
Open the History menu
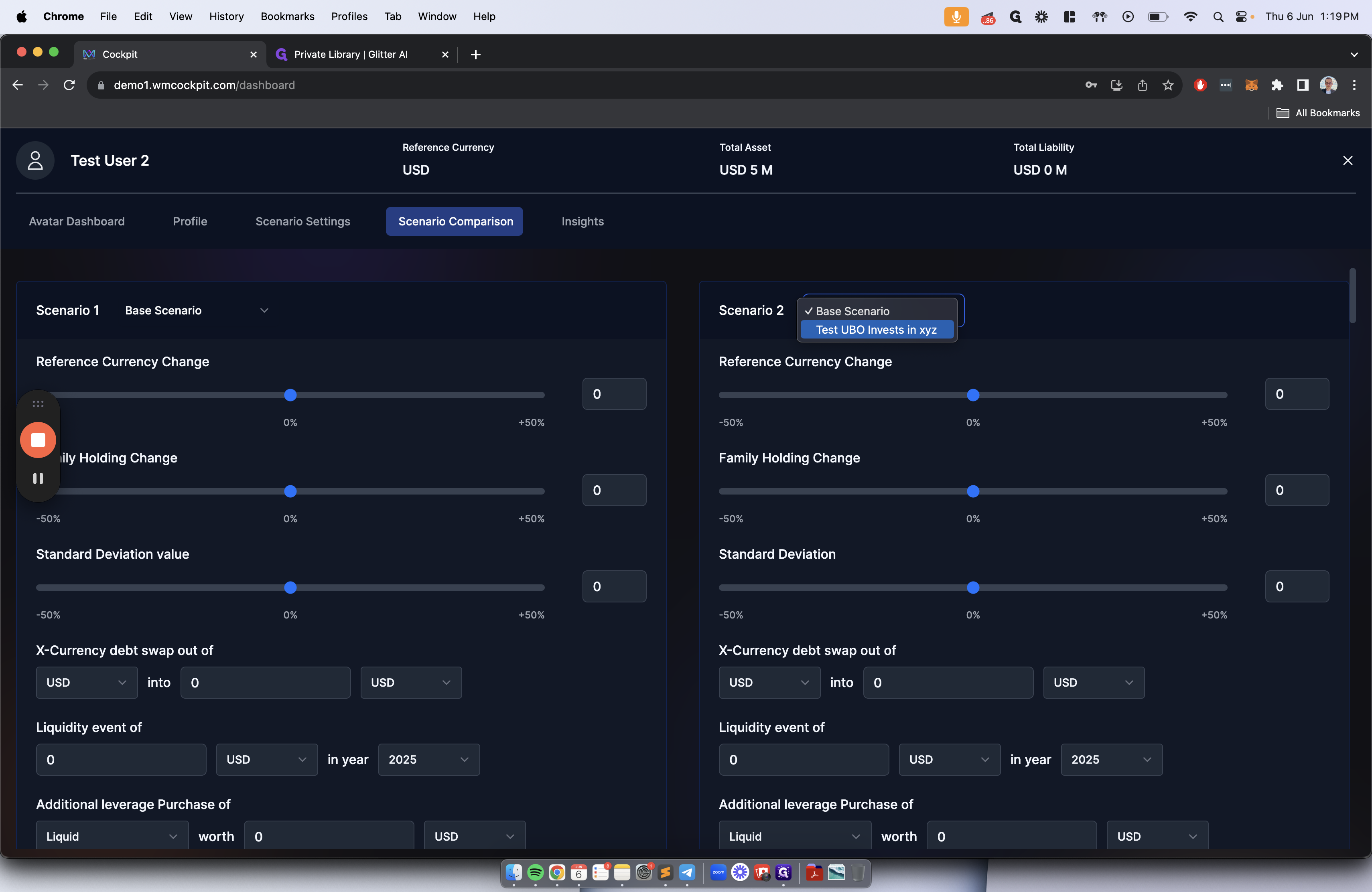pos(226,17)
